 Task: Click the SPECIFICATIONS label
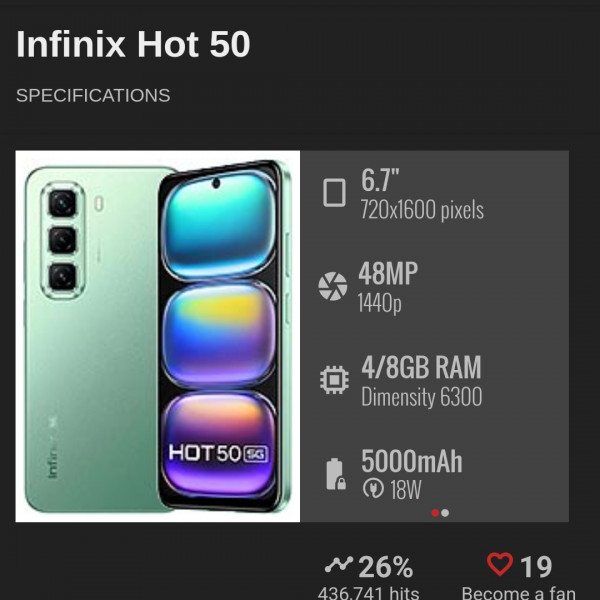tap(93, 95)
